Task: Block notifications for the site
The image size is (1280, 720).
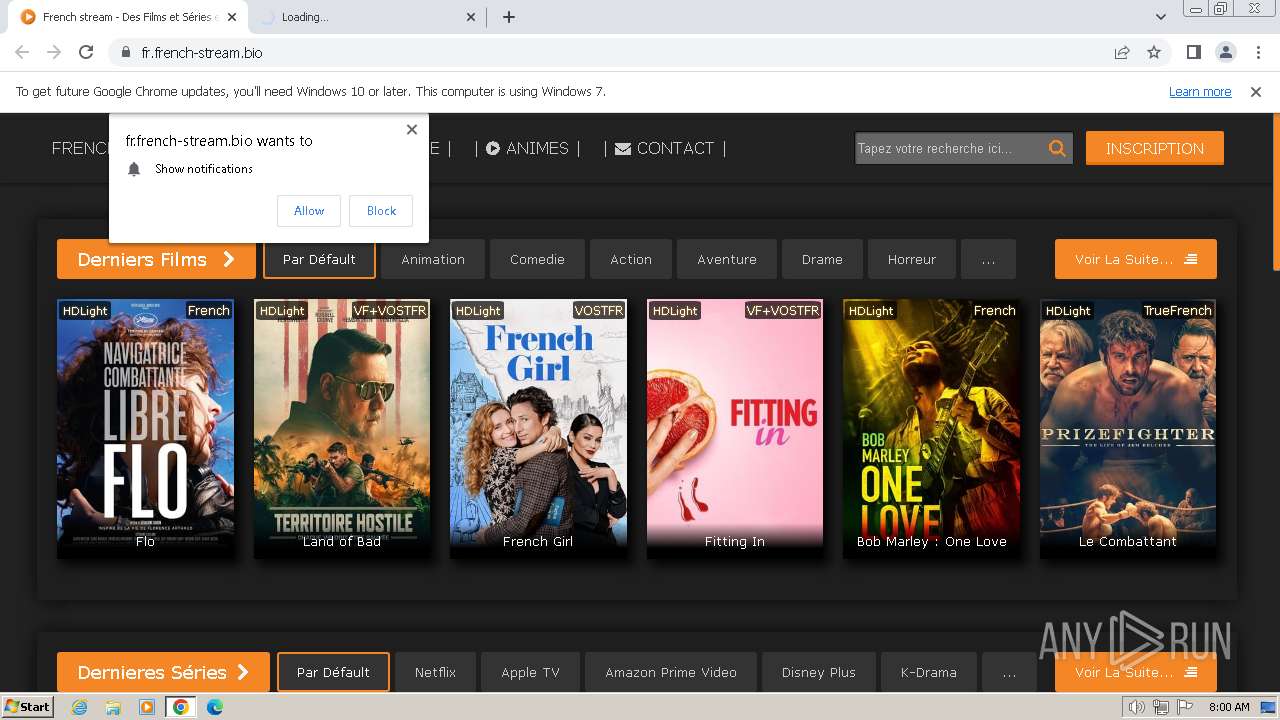Action: pyautogui.click(x=381, y=210)
